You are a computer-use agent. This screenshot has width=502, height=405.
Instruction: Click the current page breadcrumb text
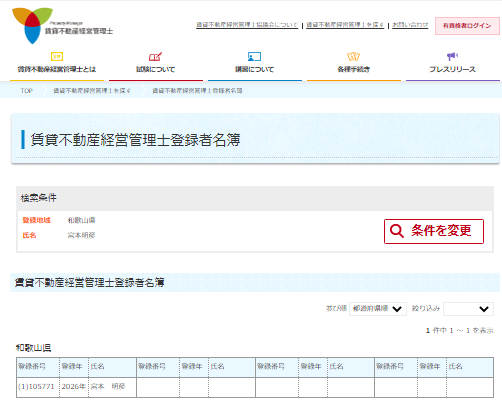pyautogui.click(x=197, y=91)
